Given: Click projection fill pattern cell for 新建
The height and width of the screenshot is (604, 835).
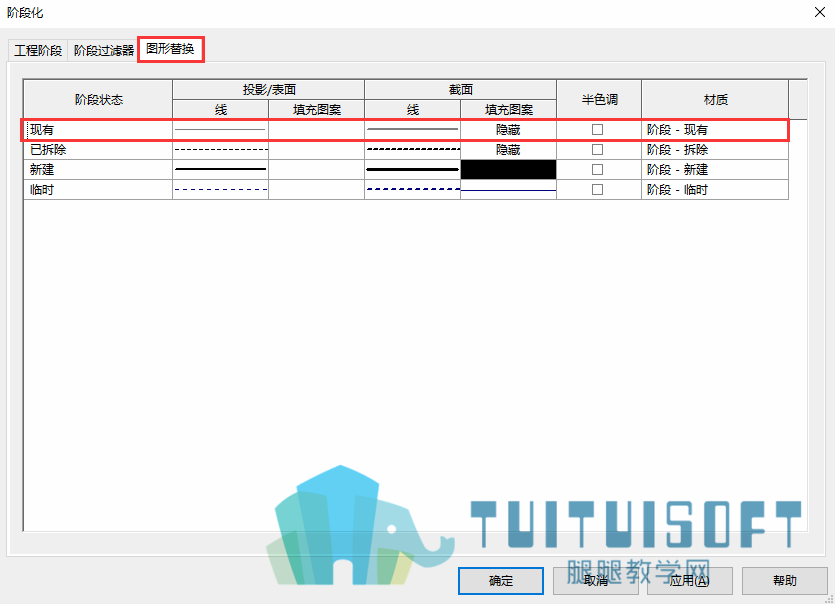Looking at the screenshot, I should [316, 169].
